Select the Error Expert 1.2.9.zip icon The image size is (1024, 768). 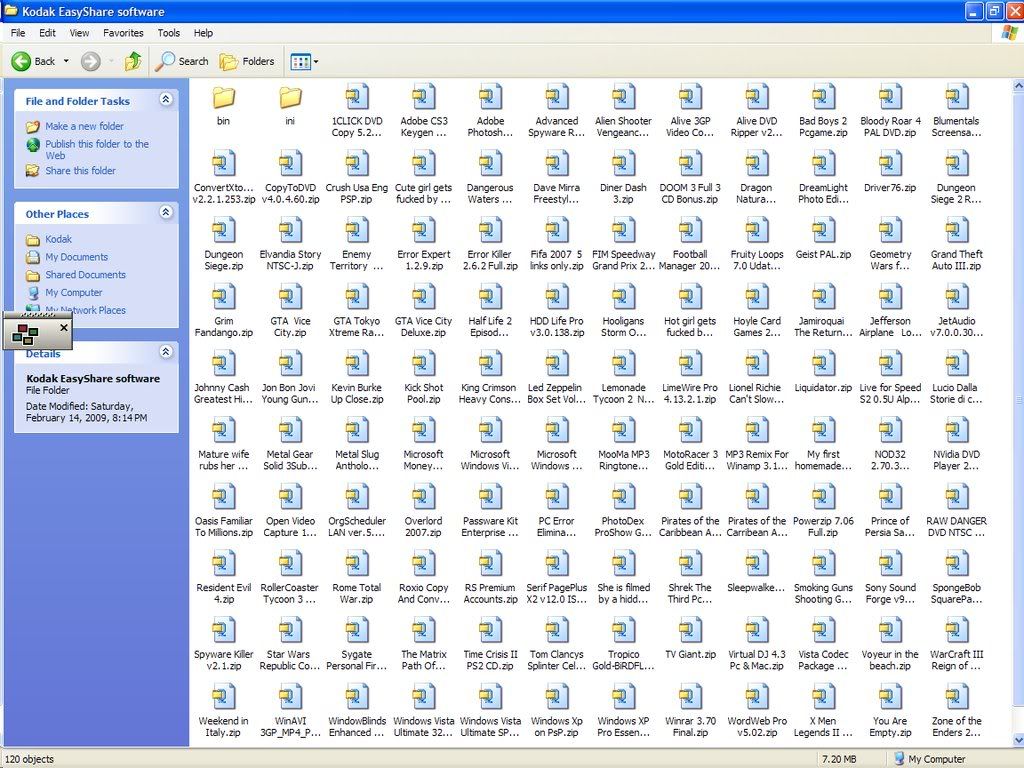(423, 231)
